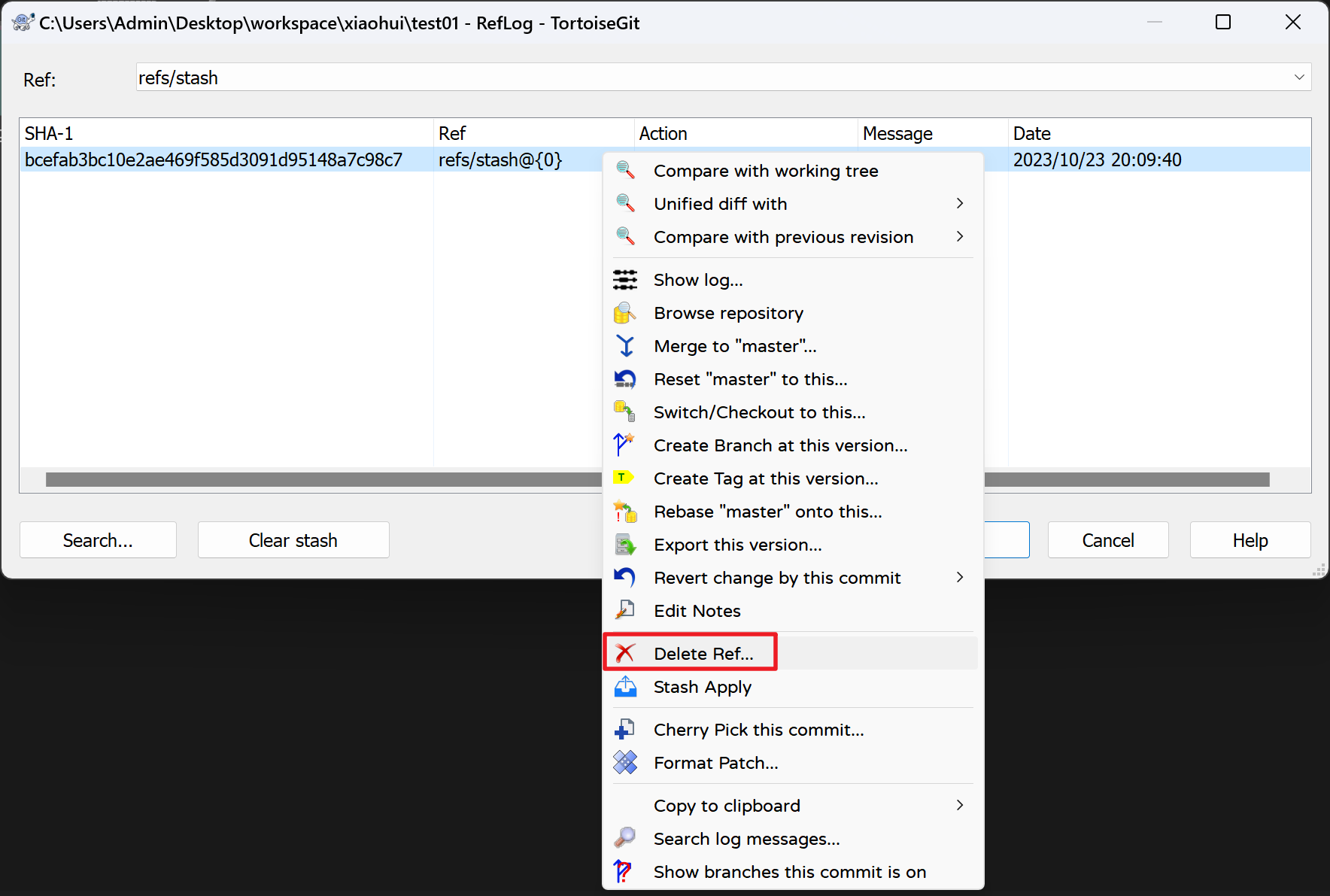Expand the Revert change by this commit arrow

click(960, 577)
